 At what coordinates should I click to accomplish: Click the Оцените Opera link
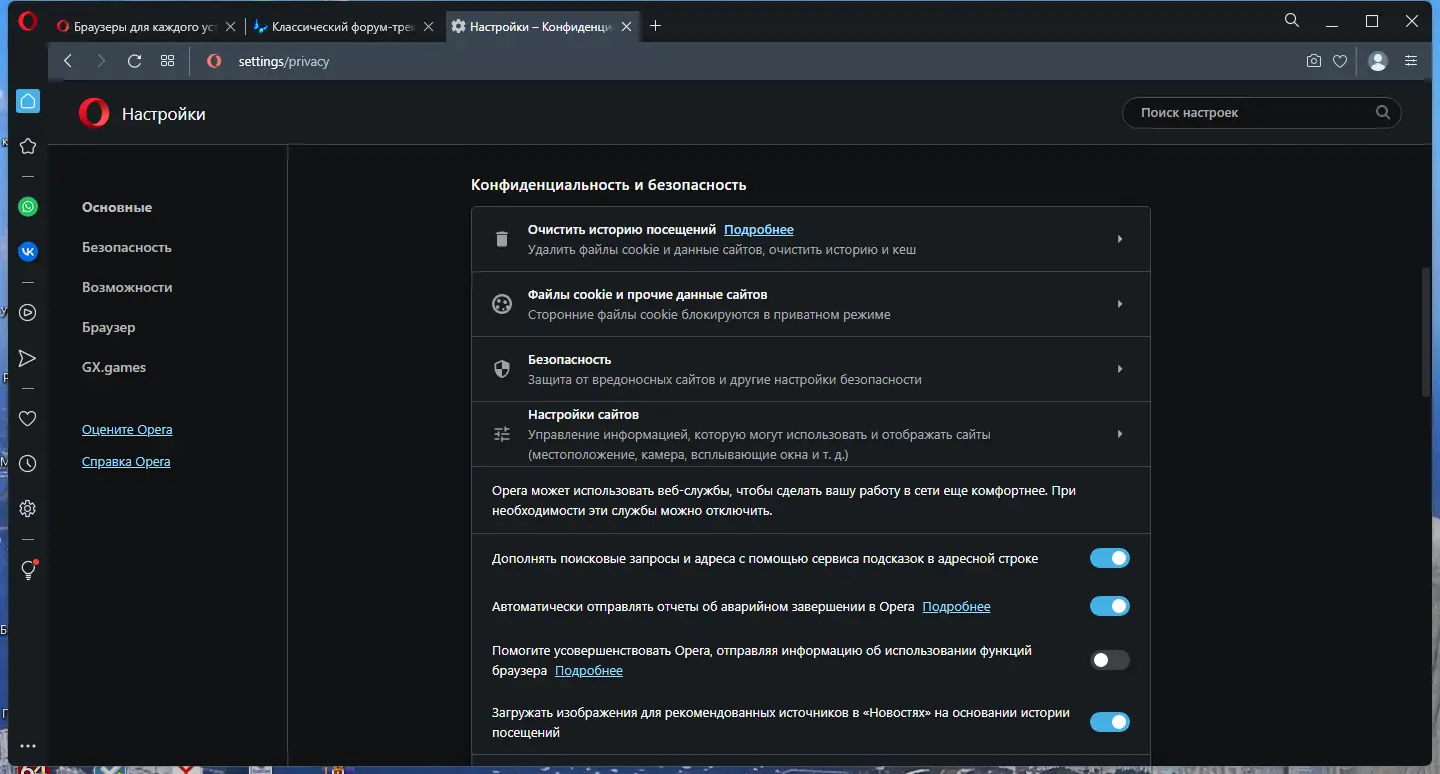tap(127, 430)
